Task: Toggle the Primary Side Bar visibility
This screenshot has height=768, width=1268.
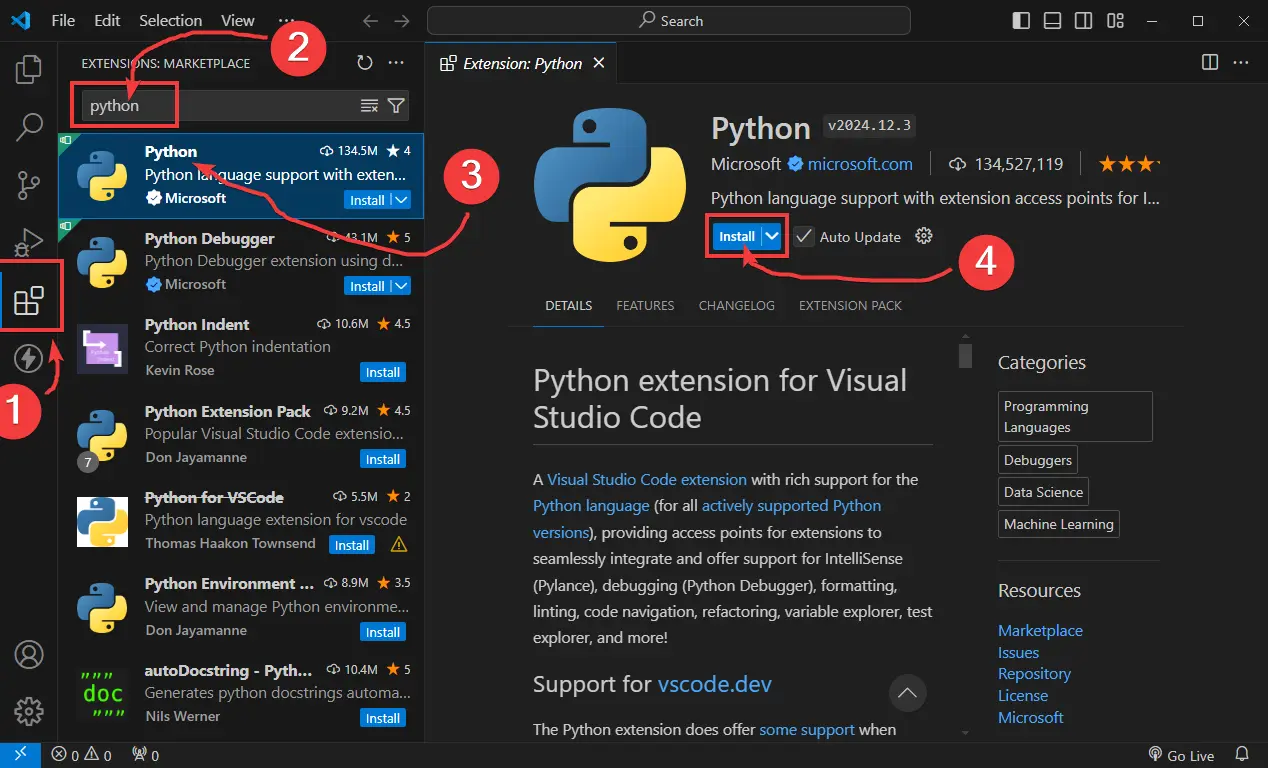Action: click(x=1020, y=20)
